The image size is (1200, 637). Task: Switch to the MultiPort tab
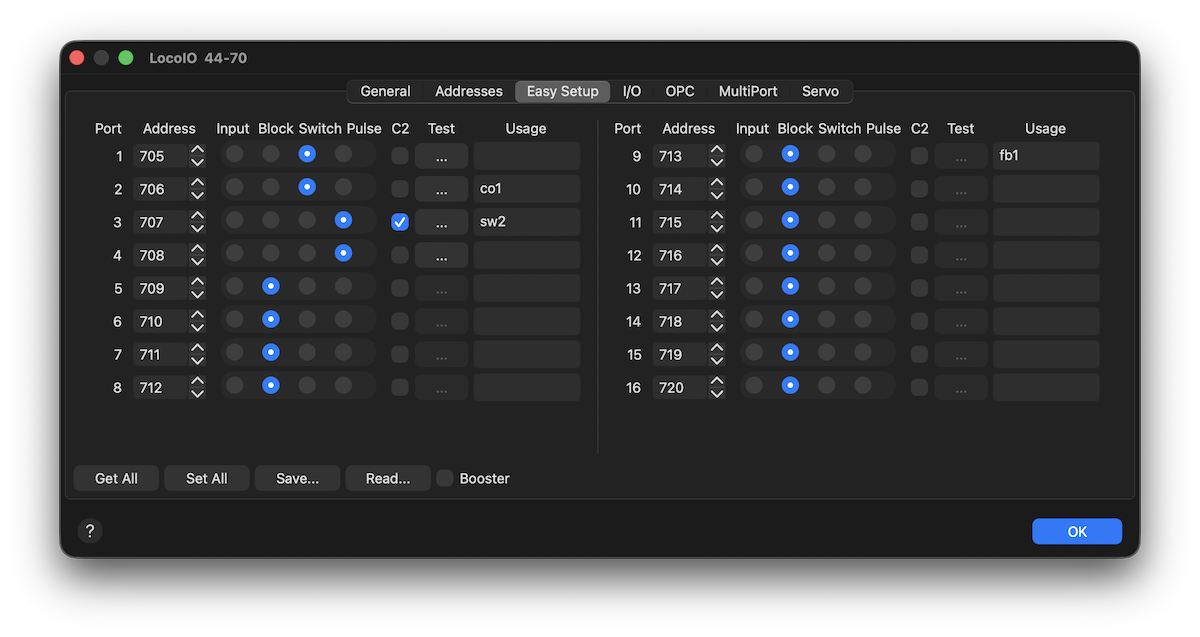[748, 91]
